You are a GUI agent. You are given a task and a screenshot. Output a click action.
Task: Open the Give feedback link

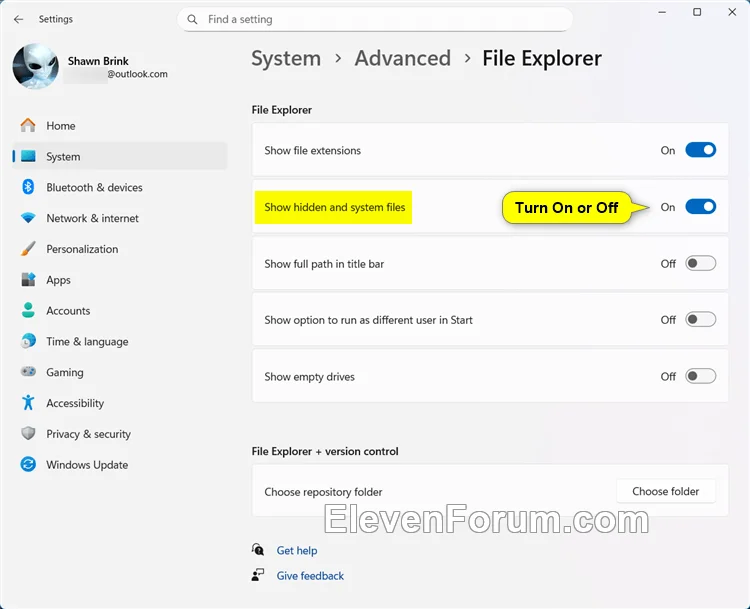point(310,576)
